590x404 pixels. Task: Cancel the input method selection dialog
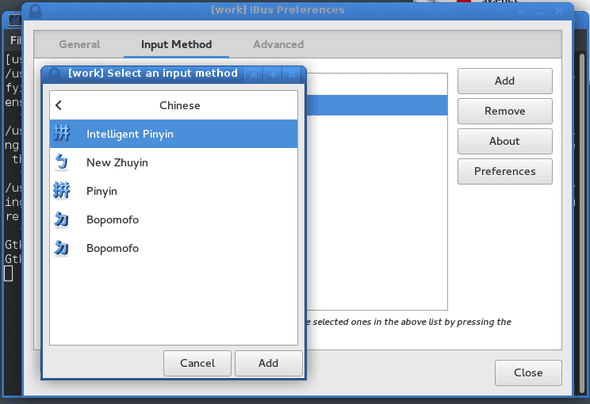tap(197, 363)
